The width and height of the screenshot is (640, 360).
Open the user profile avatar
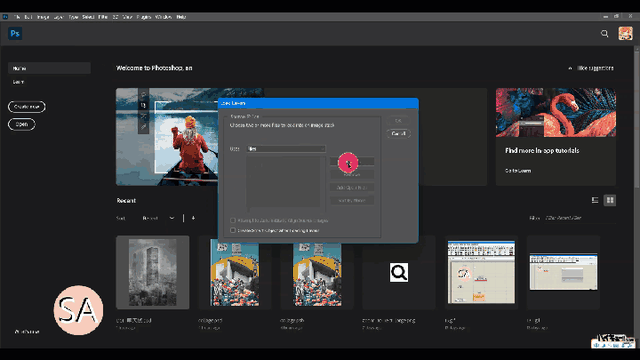tap(625, 33)
